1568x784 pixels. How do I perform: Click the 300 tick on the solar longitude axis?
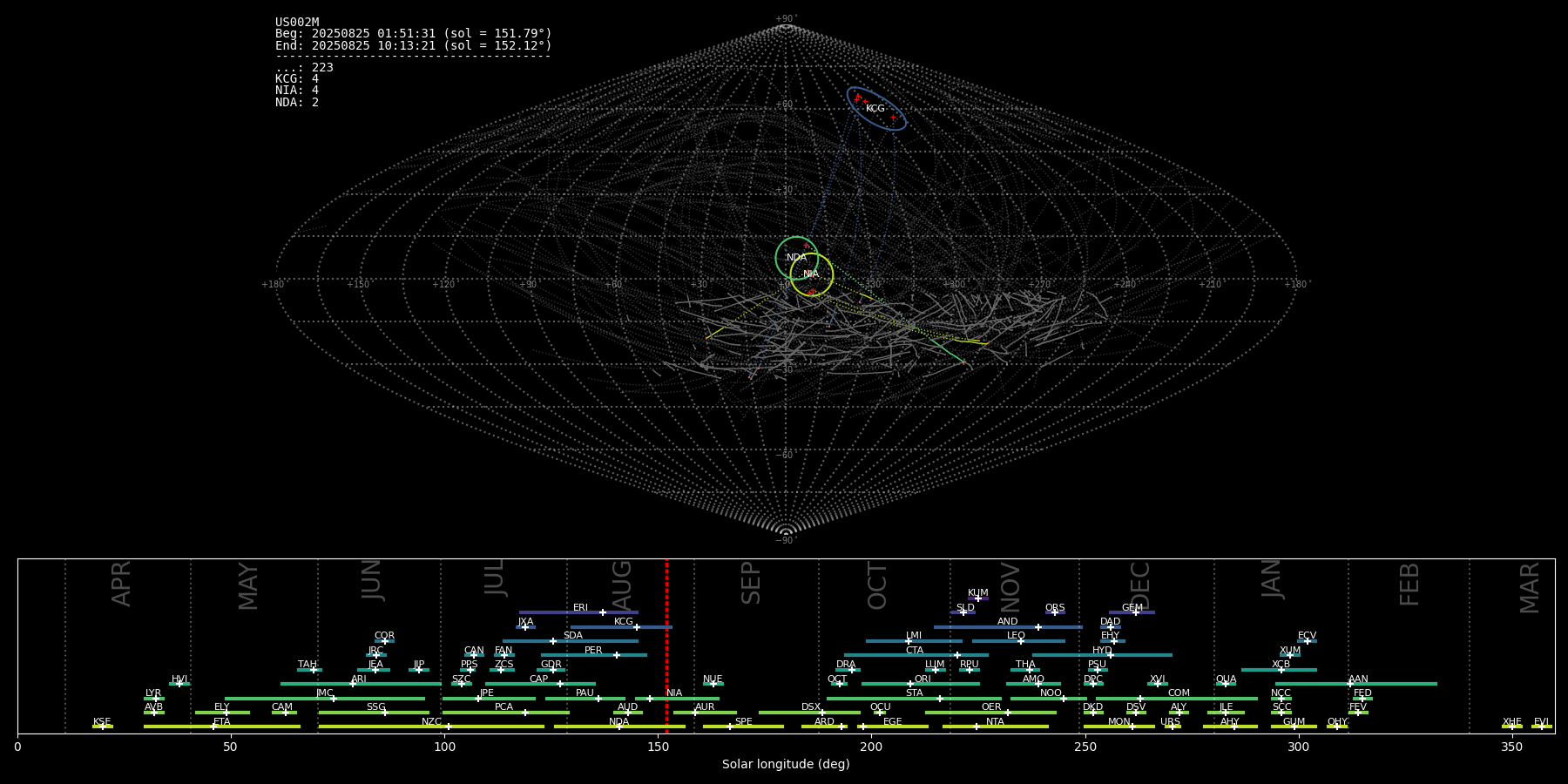[1298, 747]
